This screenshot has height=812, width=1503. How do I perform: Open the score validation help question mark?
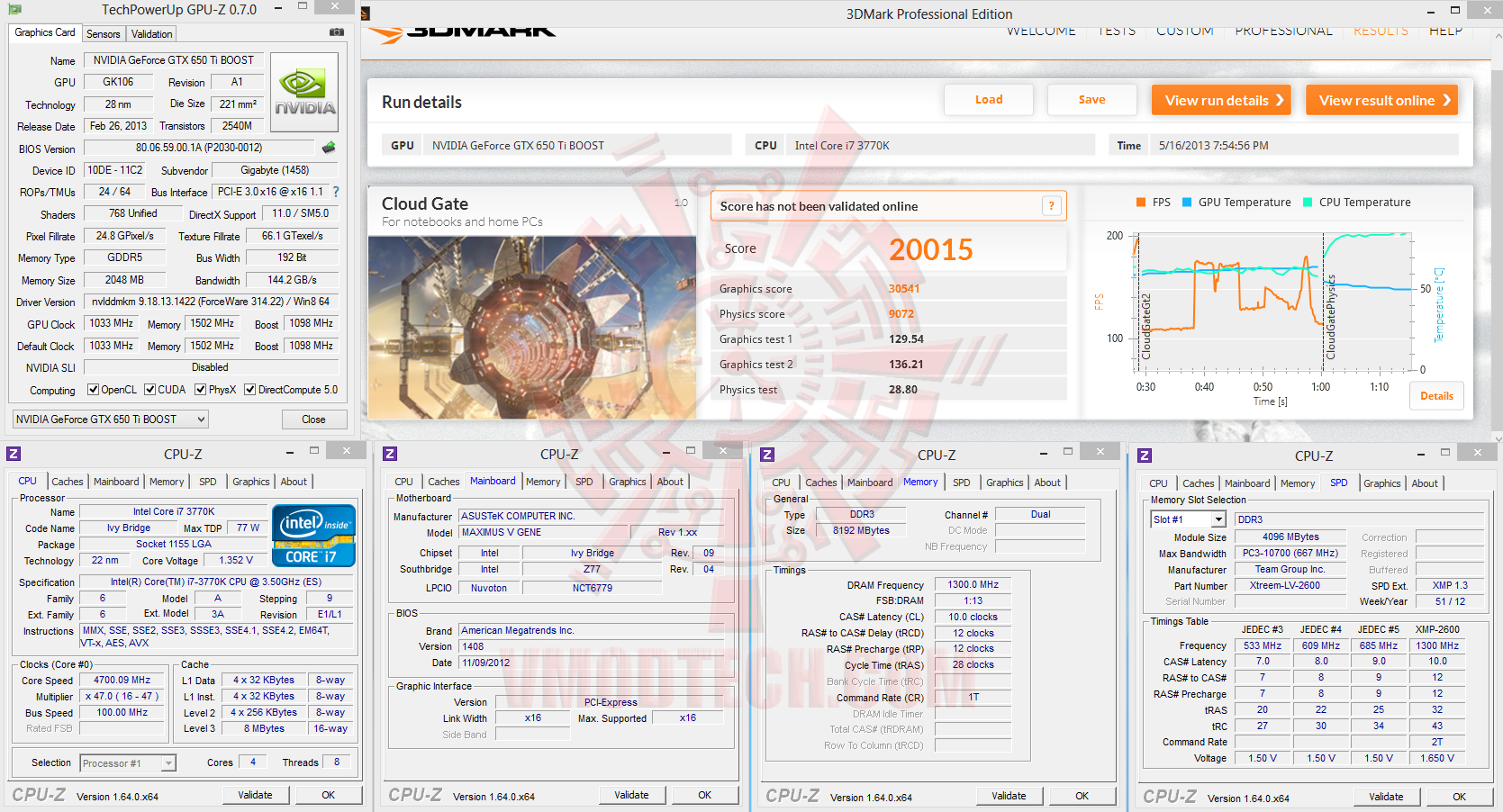pos(1051,206)
